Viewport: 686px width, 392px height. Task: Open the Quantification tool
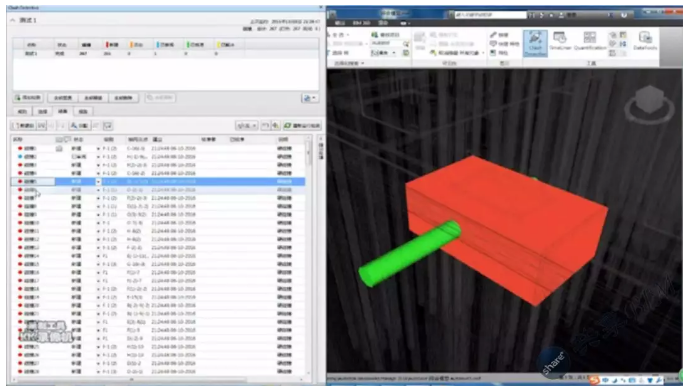tap(589, 41)
